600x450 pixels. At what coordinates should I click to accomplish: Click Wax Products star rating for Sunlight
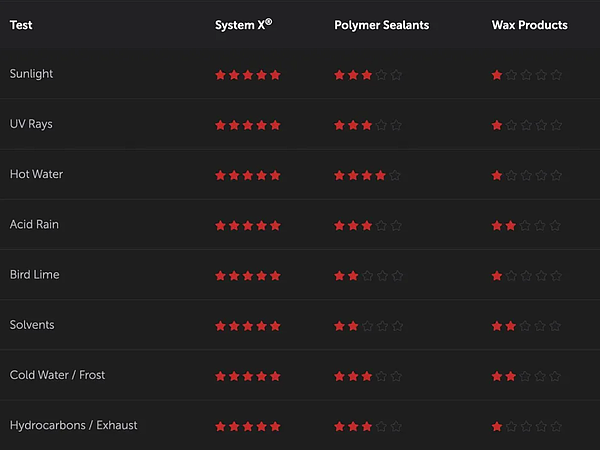[527, 75]
